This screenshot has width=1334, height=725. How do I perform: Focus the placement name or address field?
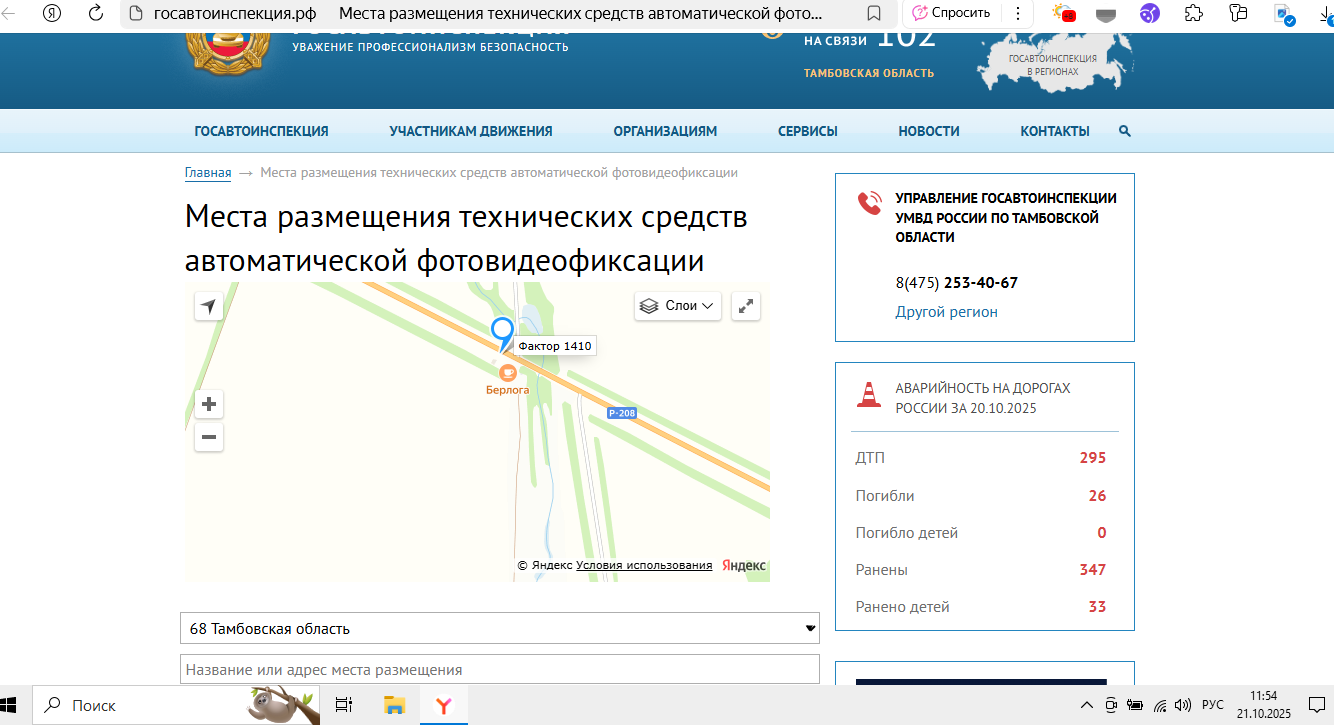[499, 669]
